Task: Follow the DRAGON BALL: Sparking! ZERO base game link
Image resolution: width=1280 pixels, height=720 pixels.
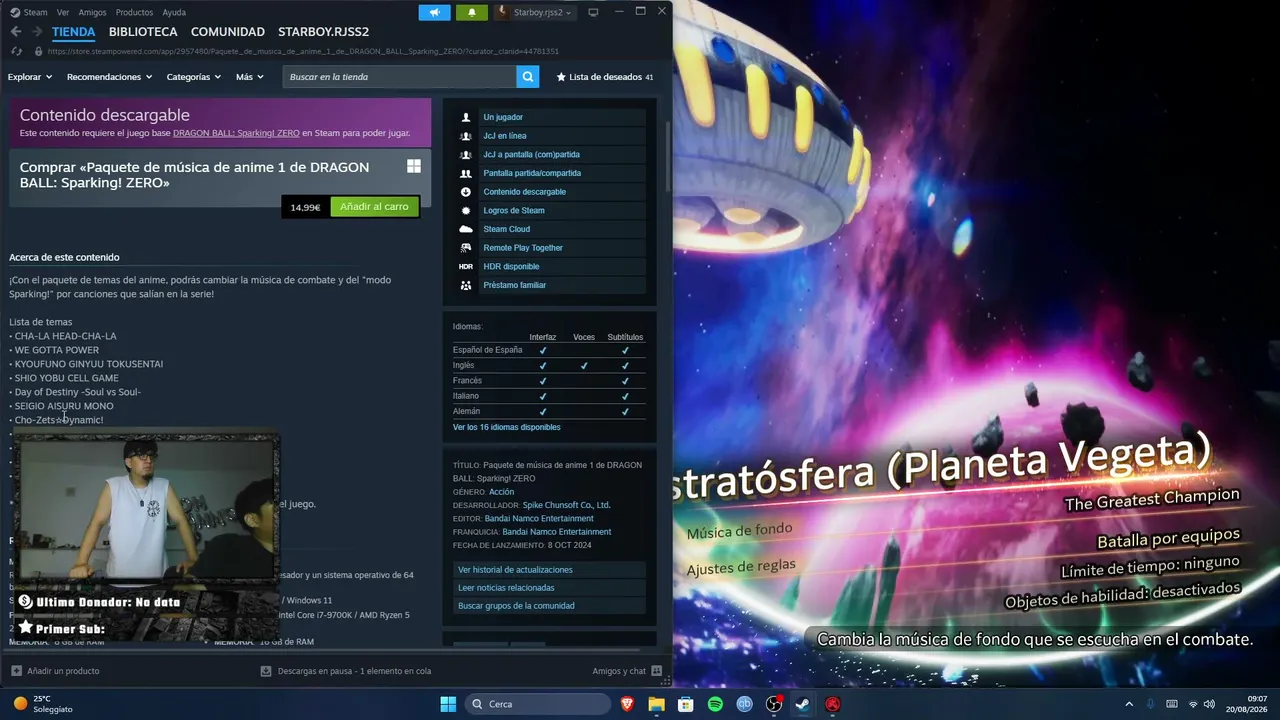Action: (236, 133)
